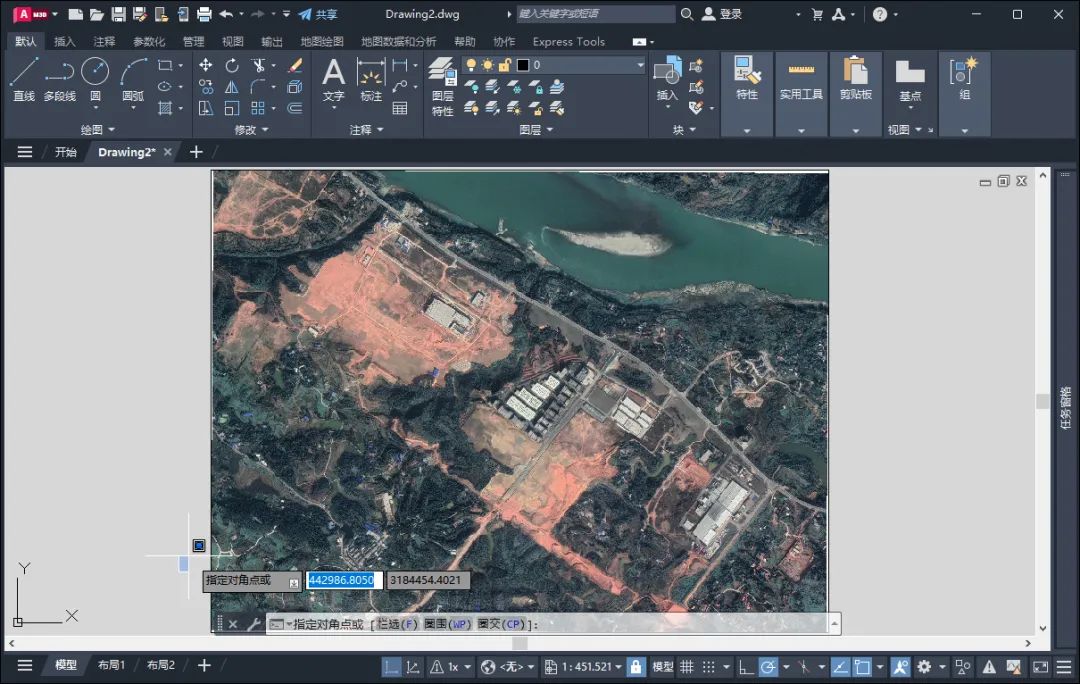
Task: Select the 多段线 polyline tool
Action: coord(60,79)
